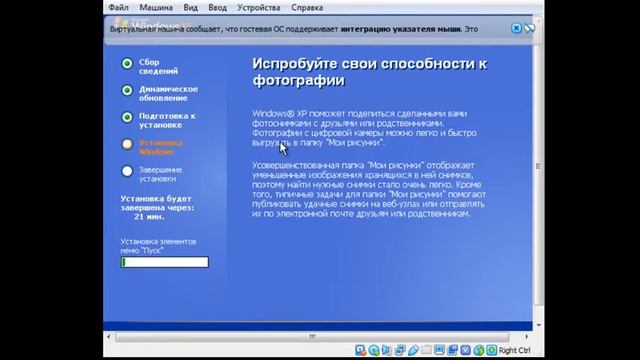
Task: Click the 21 мин. remaining time text
Action: pos(149,217)
